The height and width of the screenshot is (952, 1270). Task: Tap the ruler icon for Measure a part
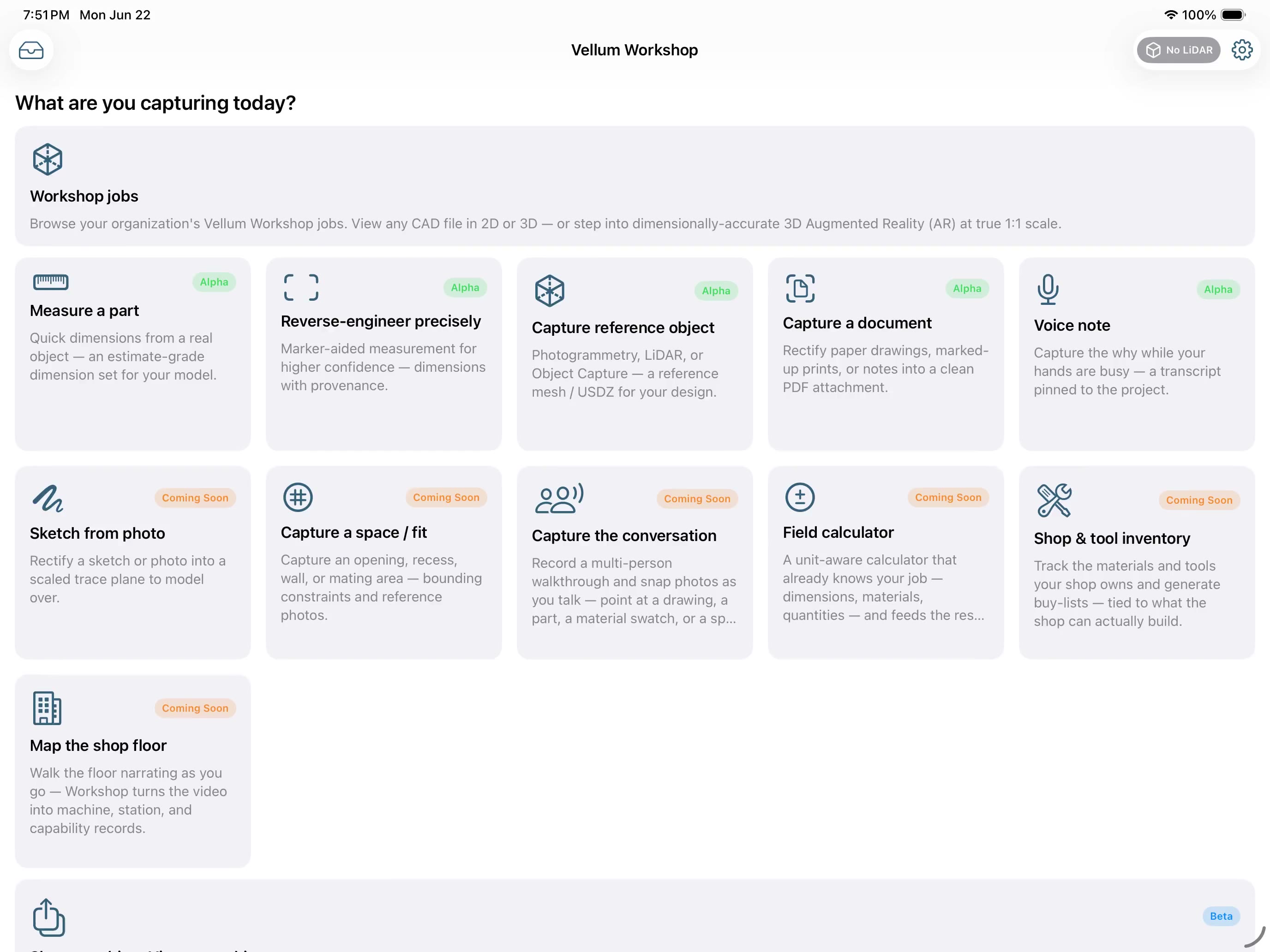click(51, 282)
